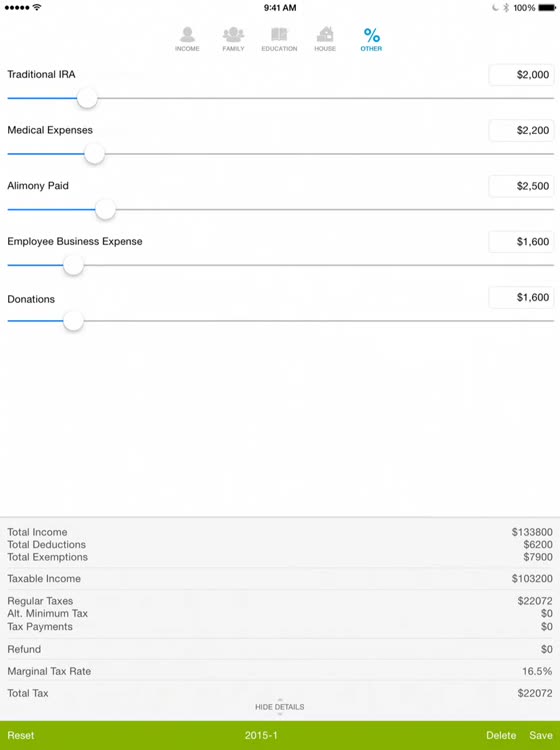This screenshot has height=750, width=560.
Task: Collapse the summary with Hide Details
Action: click(279, 706)
